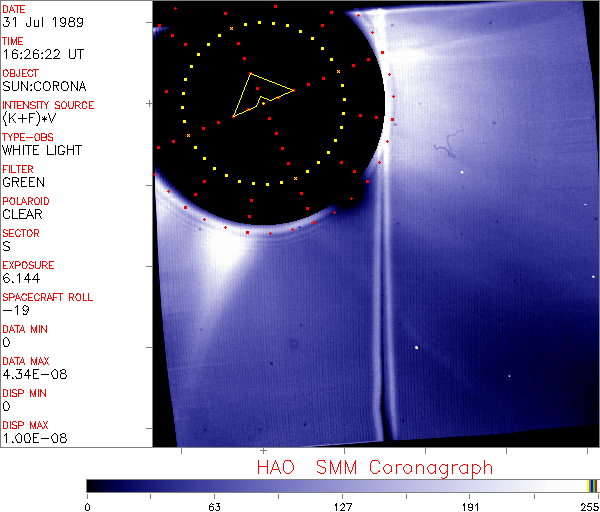
Task: Click the EXPOSURE label
Action: click(28, 265)
